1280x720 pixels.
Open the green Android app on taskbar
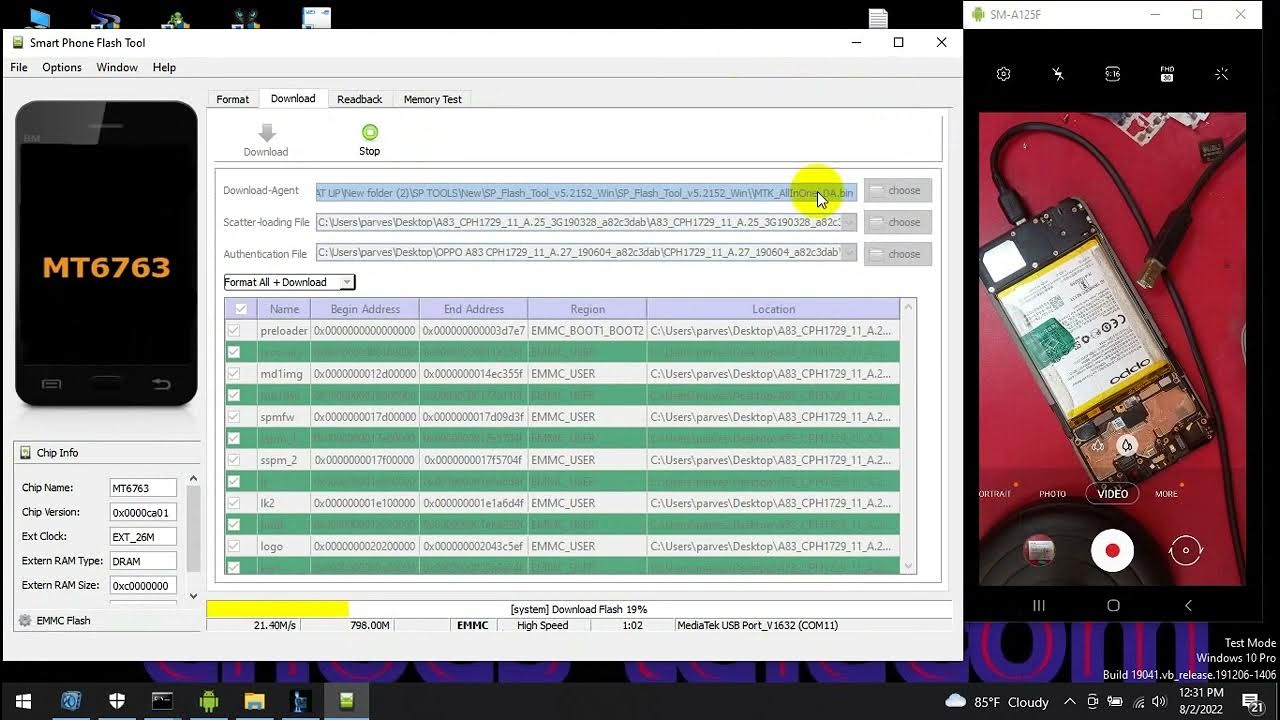pyautogui.click(x=208, y=701)
